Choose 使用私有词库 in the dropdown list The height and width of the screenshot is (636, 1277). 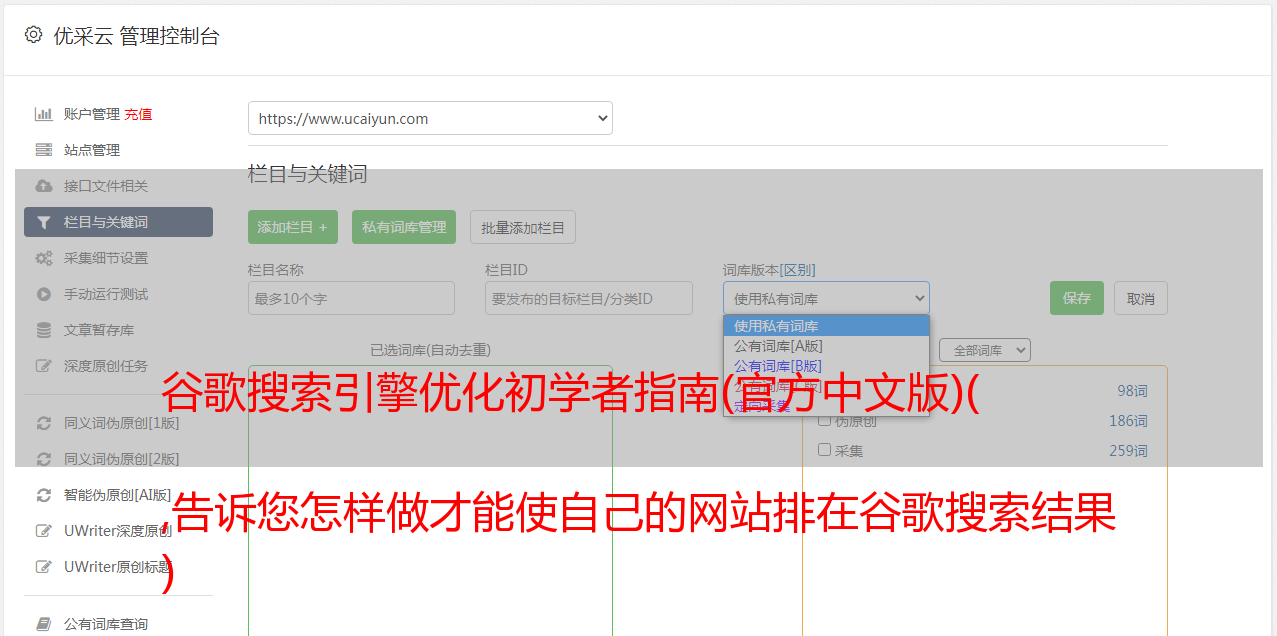[x=826, y=326]
